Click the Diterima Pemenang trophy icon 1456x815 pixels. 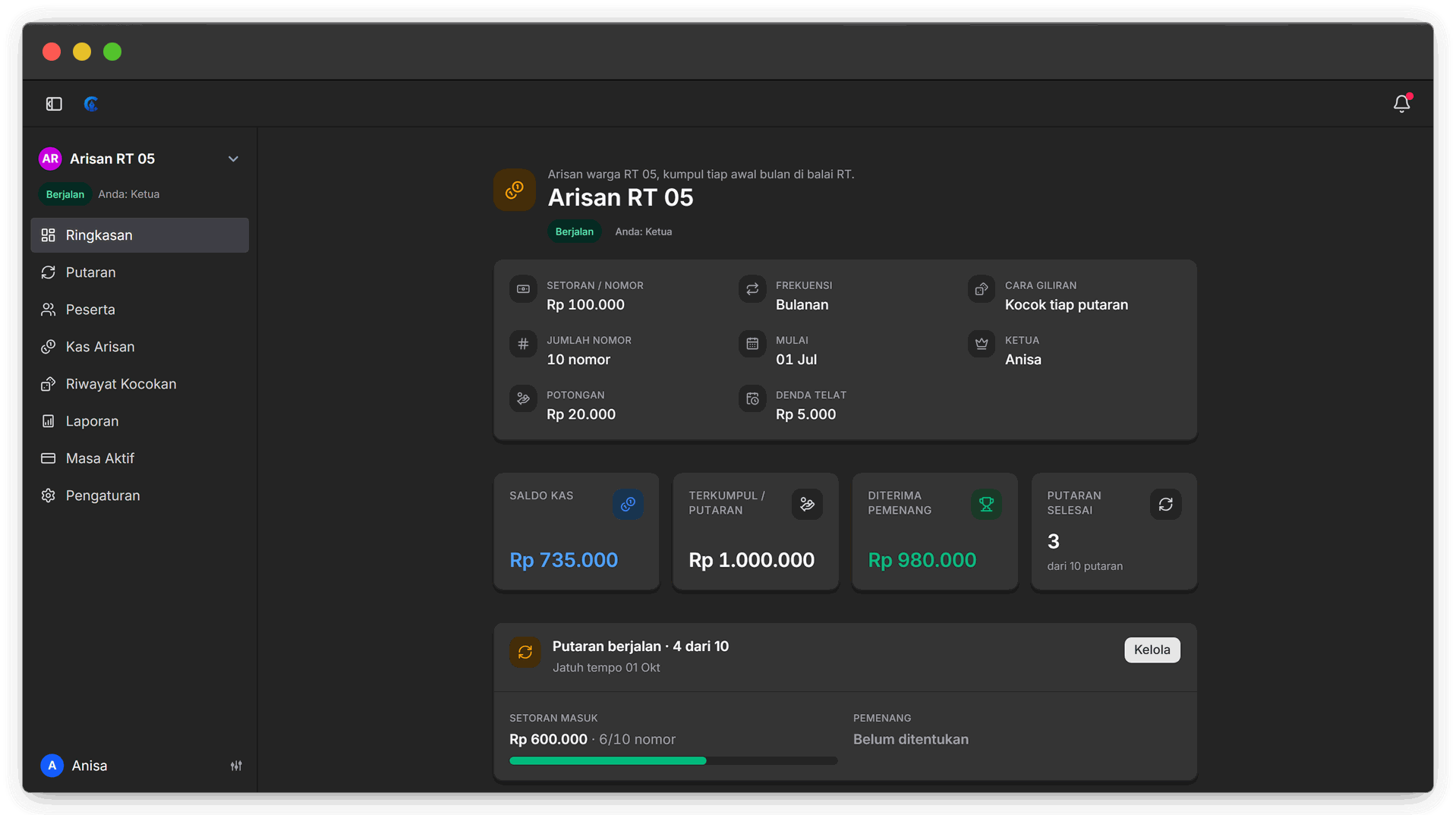pos(986,504)
